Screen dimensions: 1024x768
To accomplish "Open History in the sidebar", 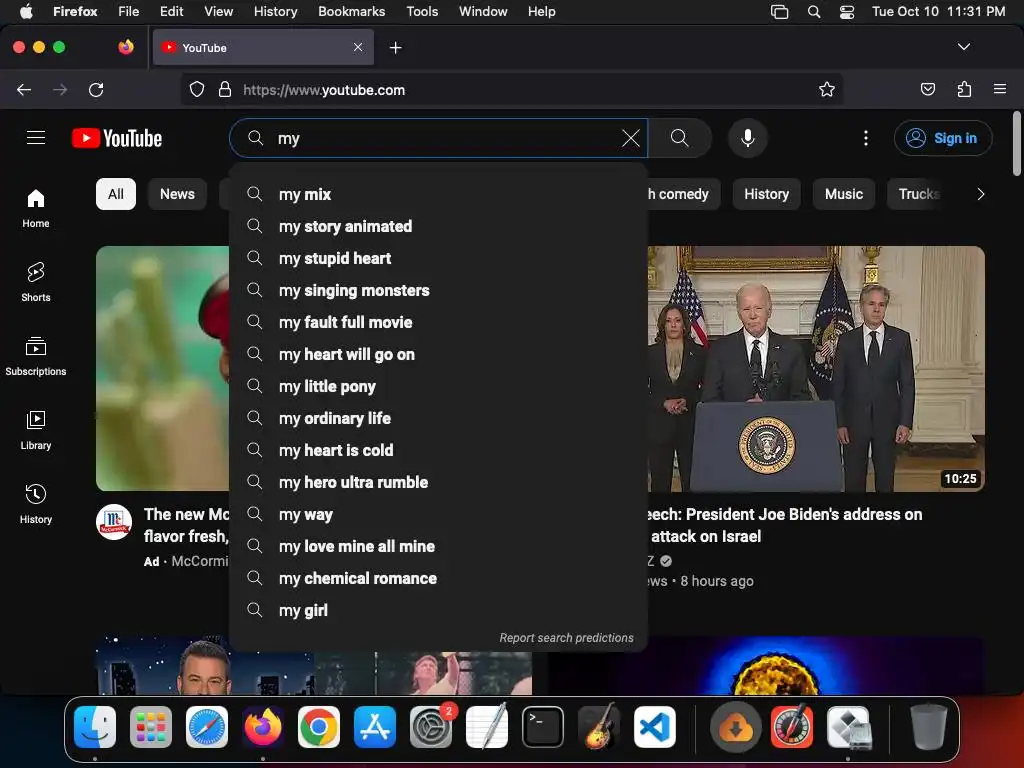I will tap(36, 504).
